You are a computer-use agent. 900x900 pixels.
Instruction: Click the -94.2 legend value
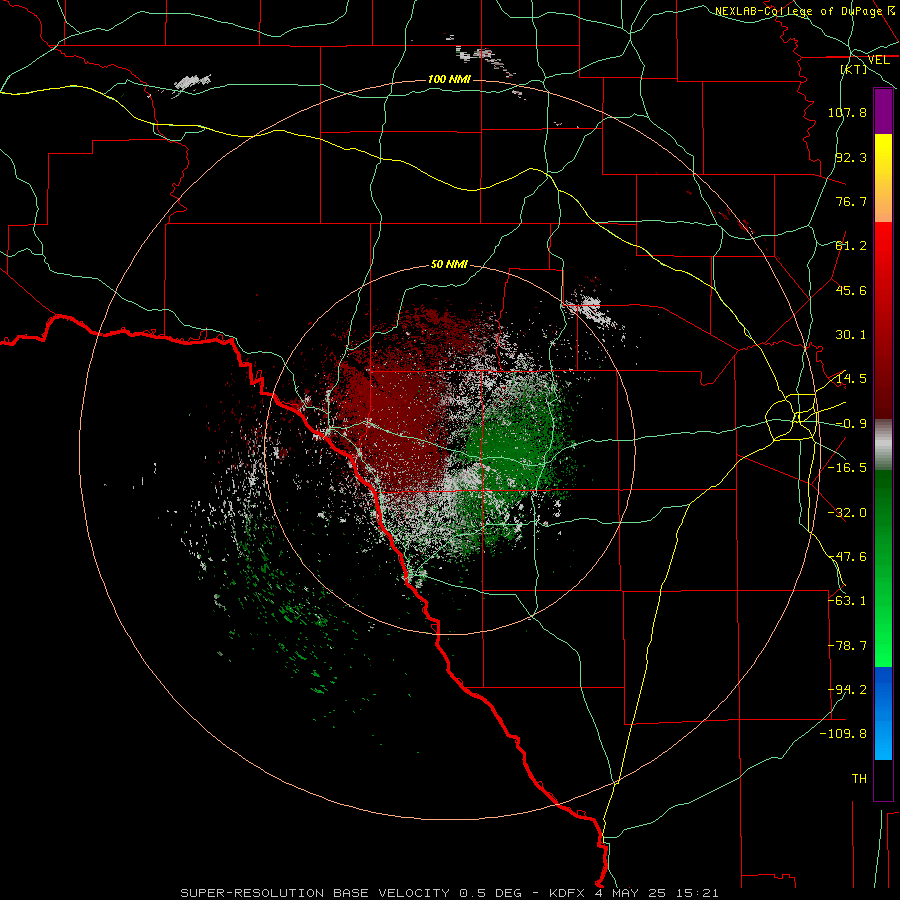(847, 690)
